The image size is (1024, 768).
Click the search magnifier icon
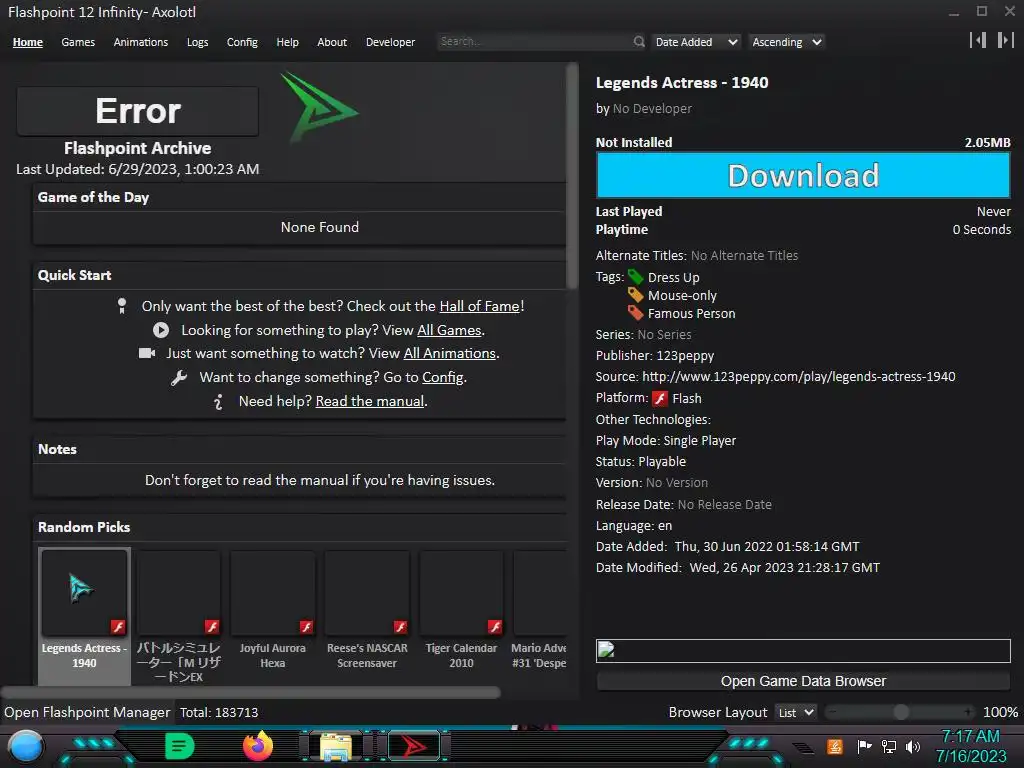tap(639, 42)
